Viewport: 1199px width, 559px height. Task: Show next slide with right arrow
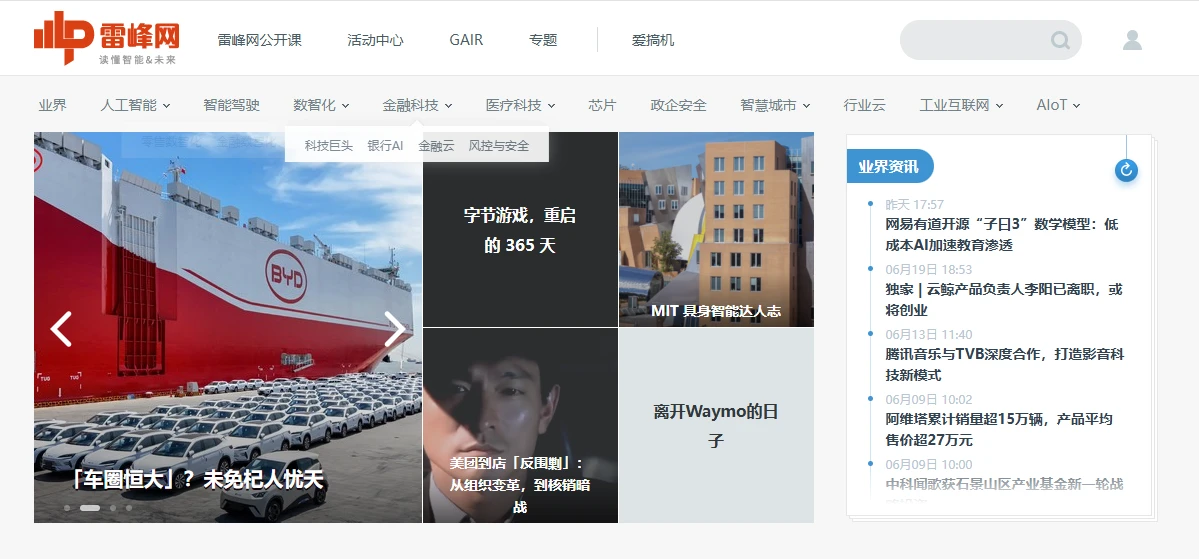[x=395, y=329]
